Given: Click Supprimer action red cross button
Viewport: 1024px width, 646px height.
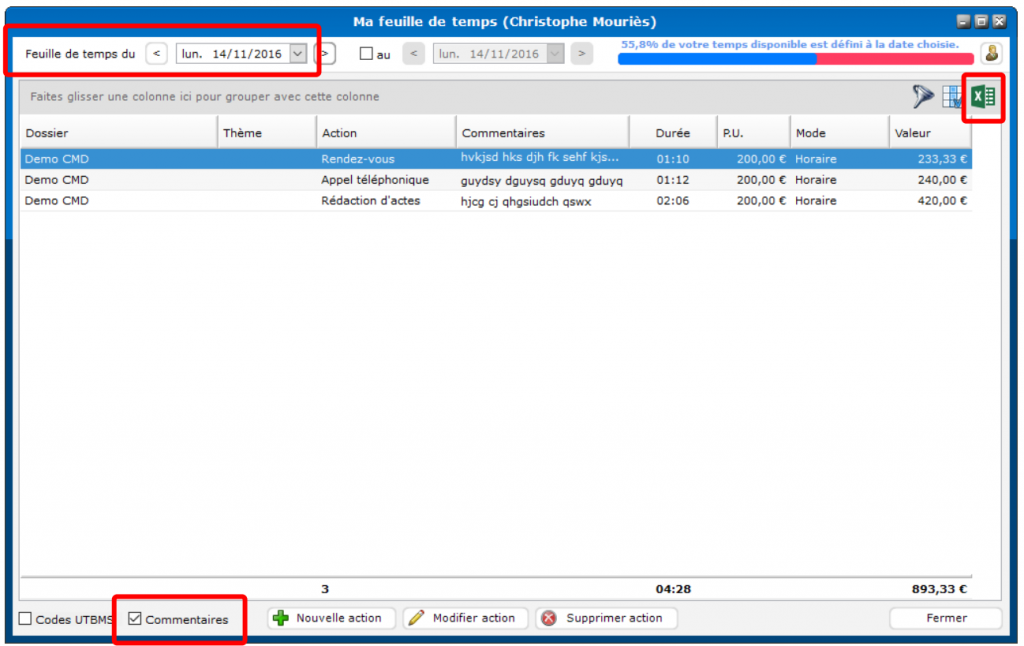Looking at the screenshot, I should [x=606, y=618].
